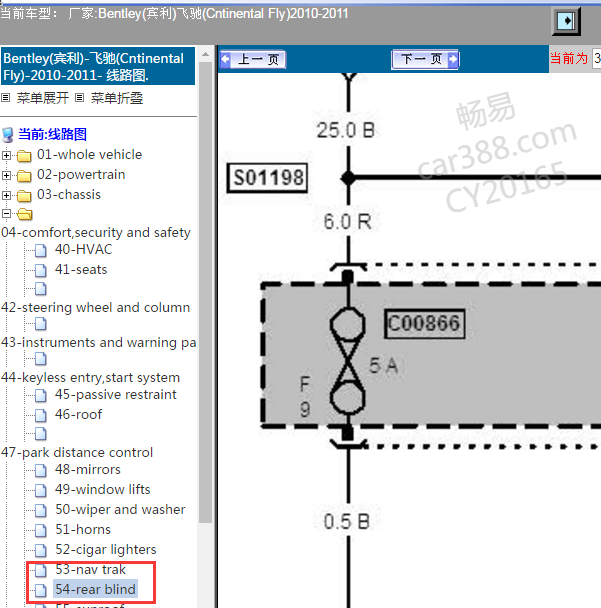Open 44-keyless entry,start system

(x=90, y=378)
